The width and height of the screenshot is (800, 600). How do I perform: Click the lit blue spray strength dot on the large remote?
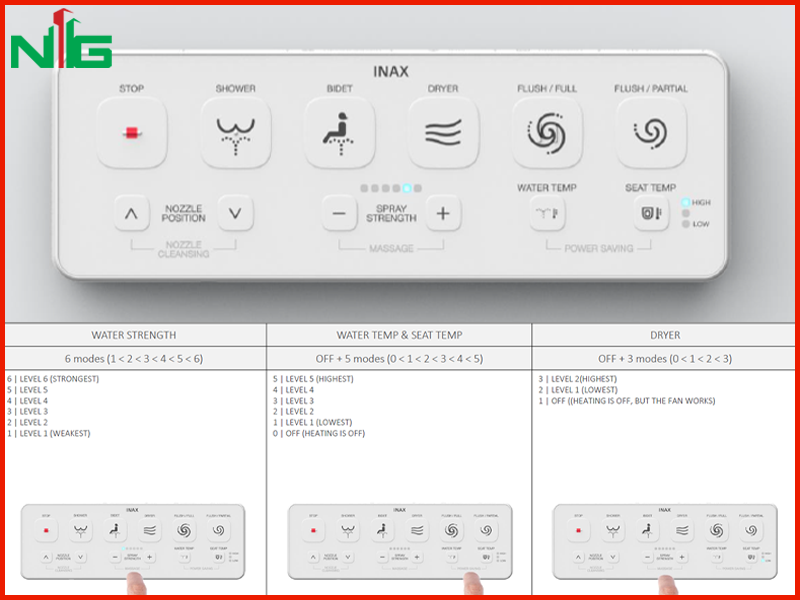(x=407, y=188)
